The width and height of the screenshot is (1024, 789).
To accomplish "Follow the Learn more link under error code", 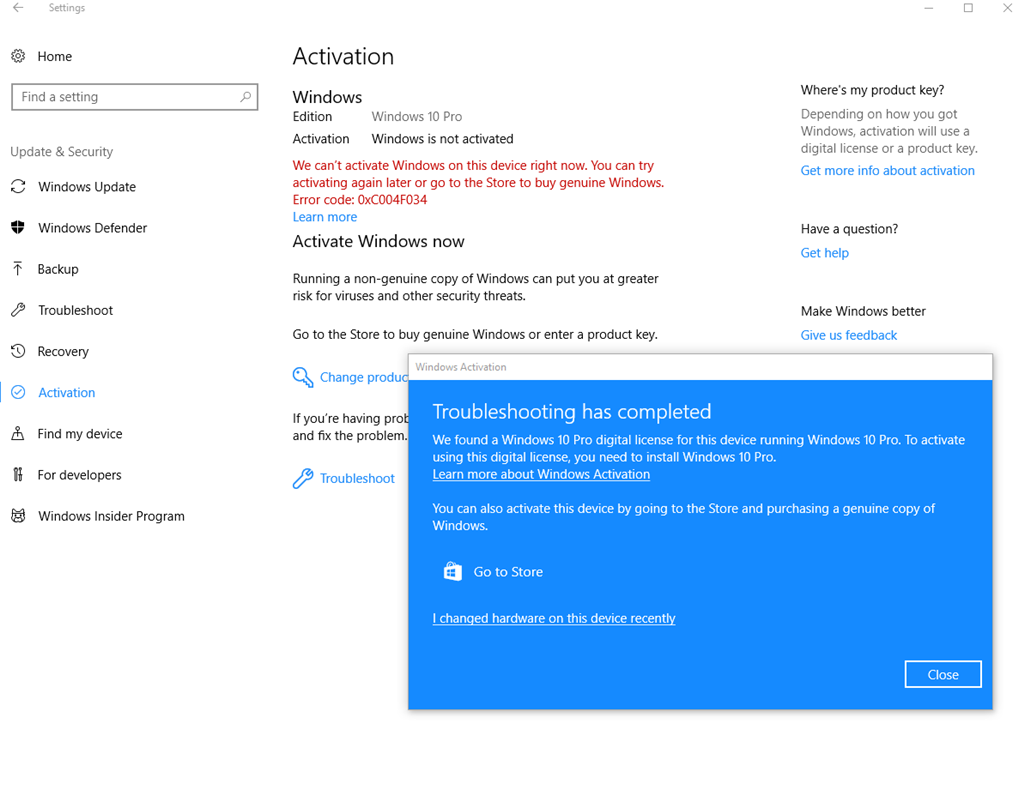I will [x=325, y=217].
